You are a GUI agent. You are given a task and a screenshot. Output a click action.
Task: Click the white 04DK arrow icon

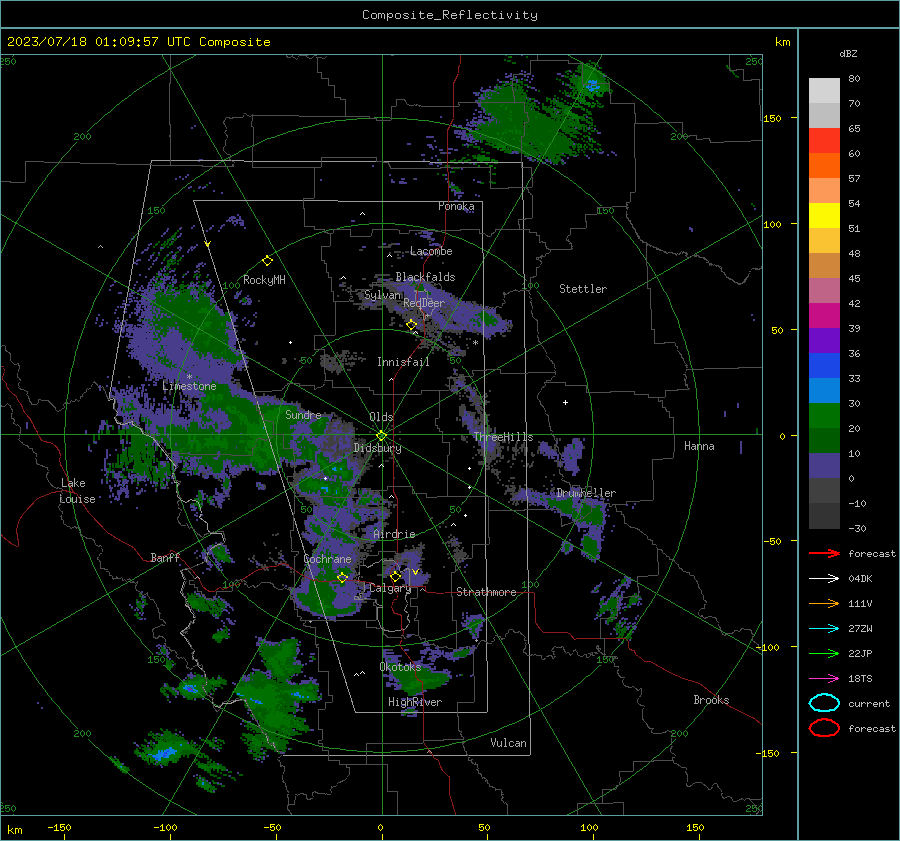[824, 579]
